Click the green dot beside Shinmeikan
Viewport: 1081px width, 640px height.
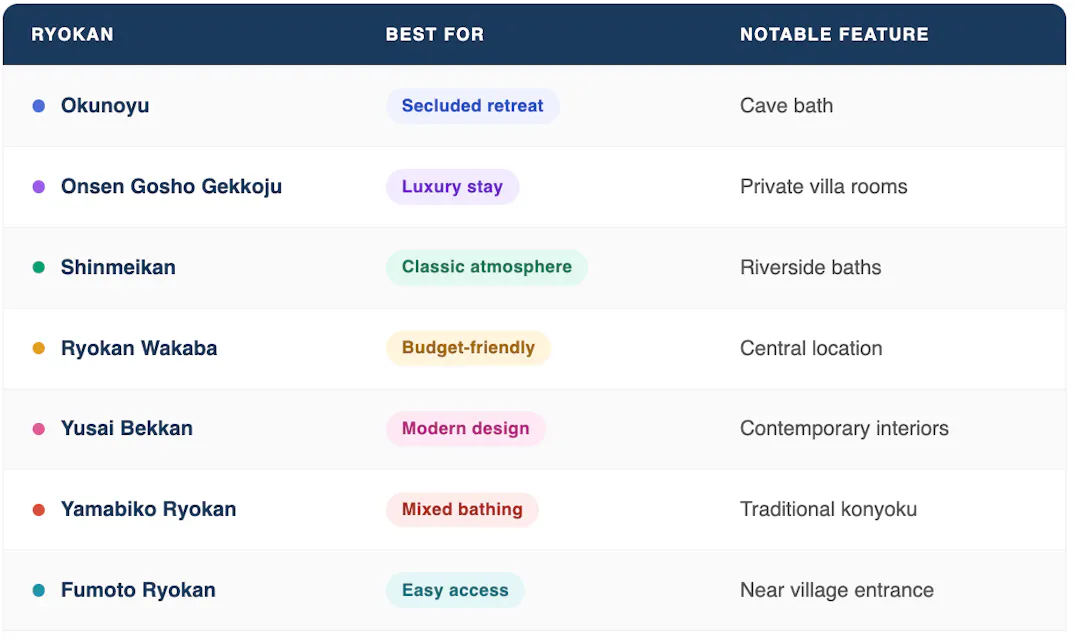[x=39, y=268]
